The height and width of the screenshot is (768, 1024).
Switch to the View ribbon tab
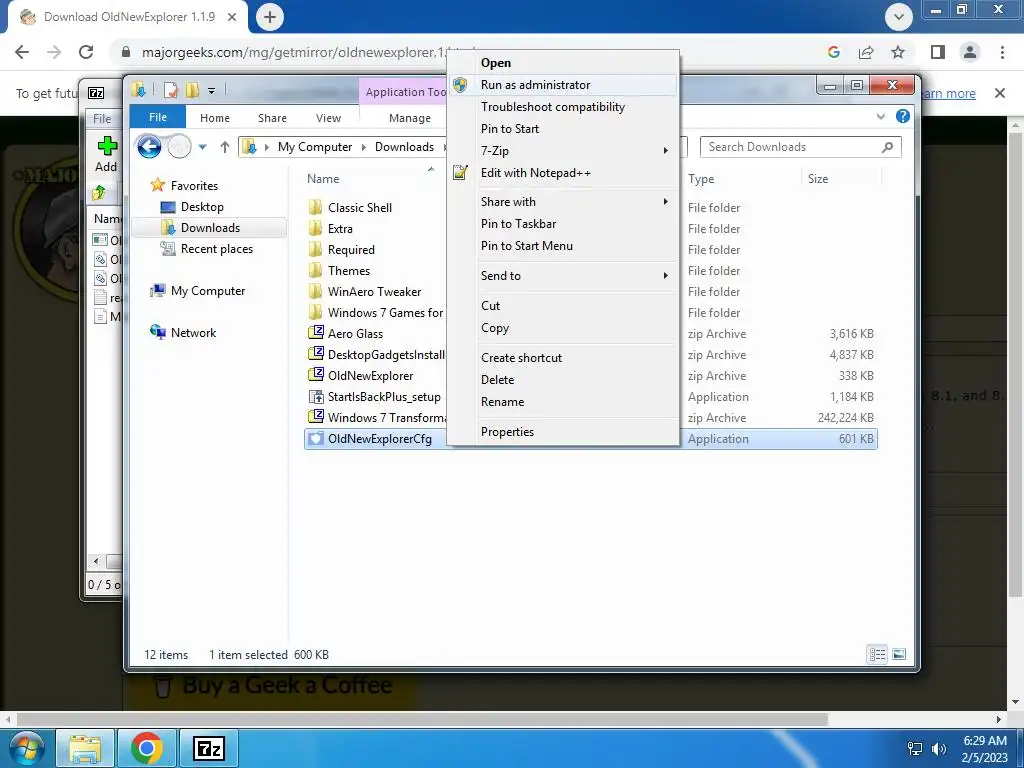pos(328,118)
